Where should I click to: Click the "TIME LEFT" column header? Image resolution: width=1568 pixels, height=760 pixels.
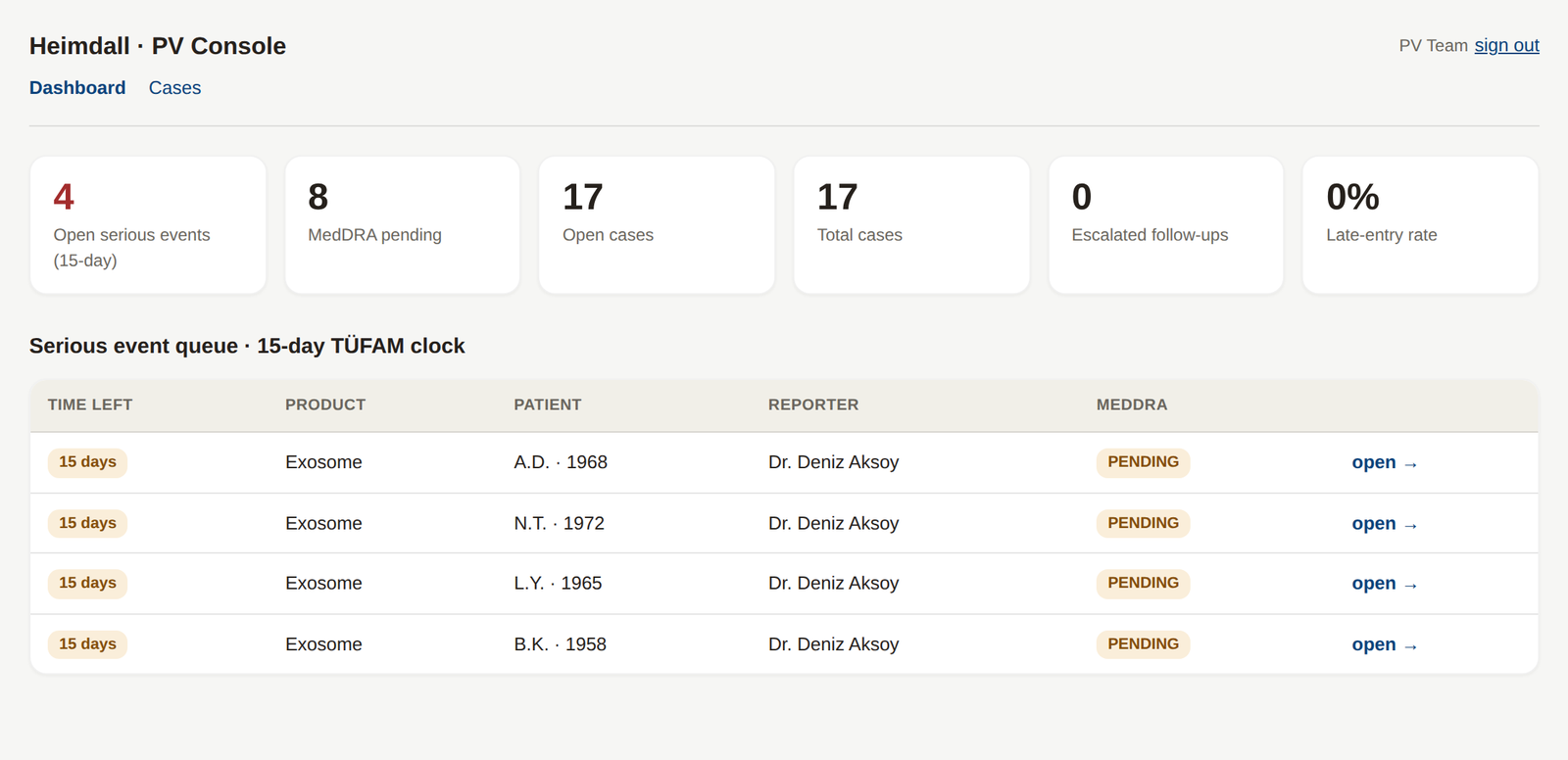coord(90,404)
